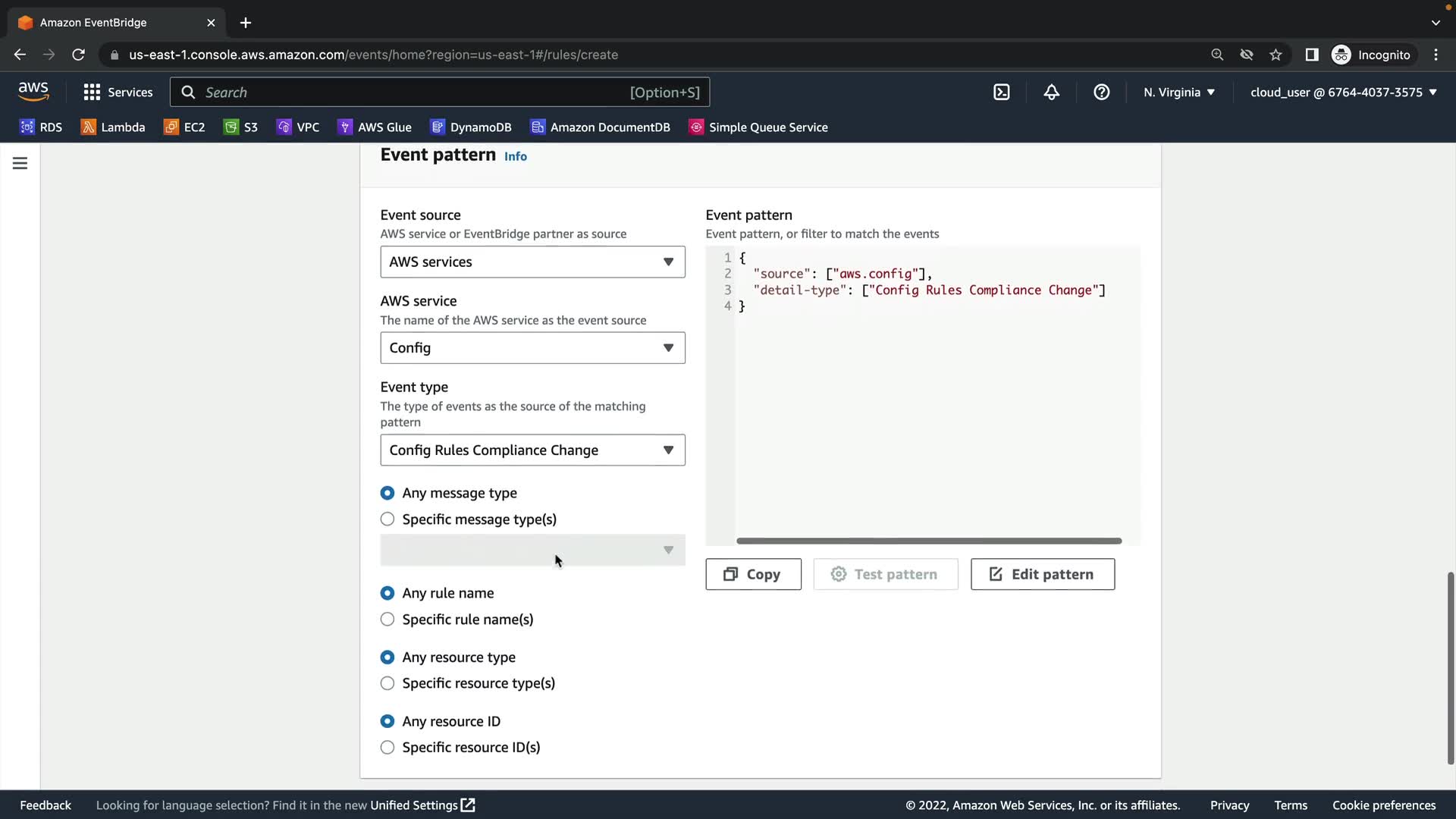Expand the left hamburger navigation menu

pos(20,163)
